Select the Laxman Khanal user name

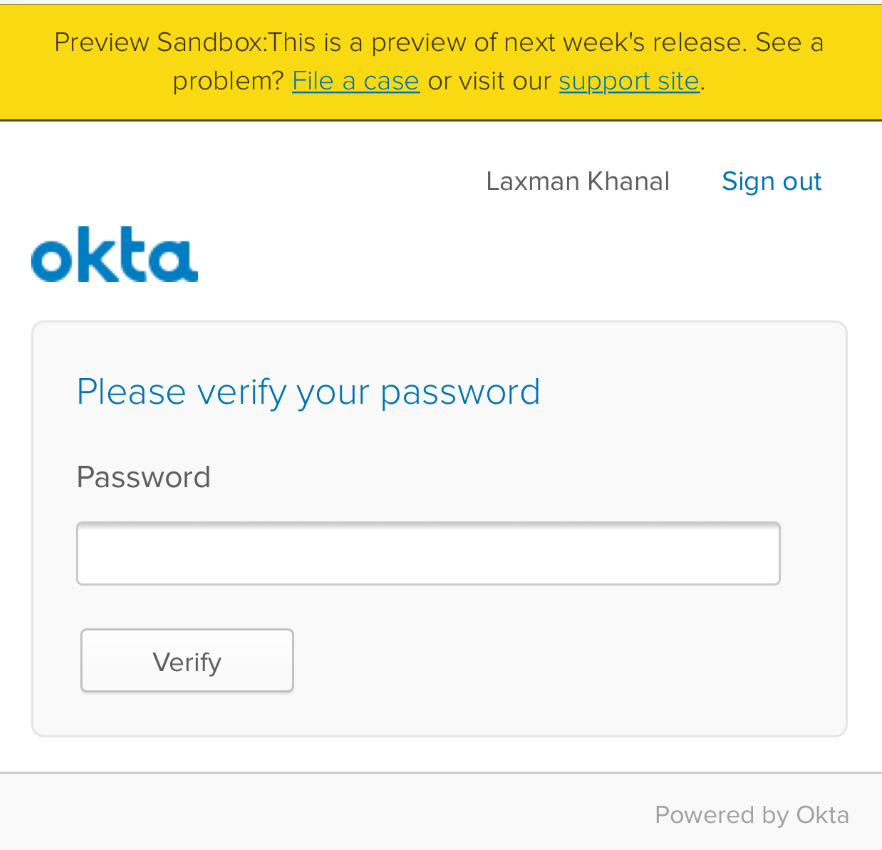point(578,181)
